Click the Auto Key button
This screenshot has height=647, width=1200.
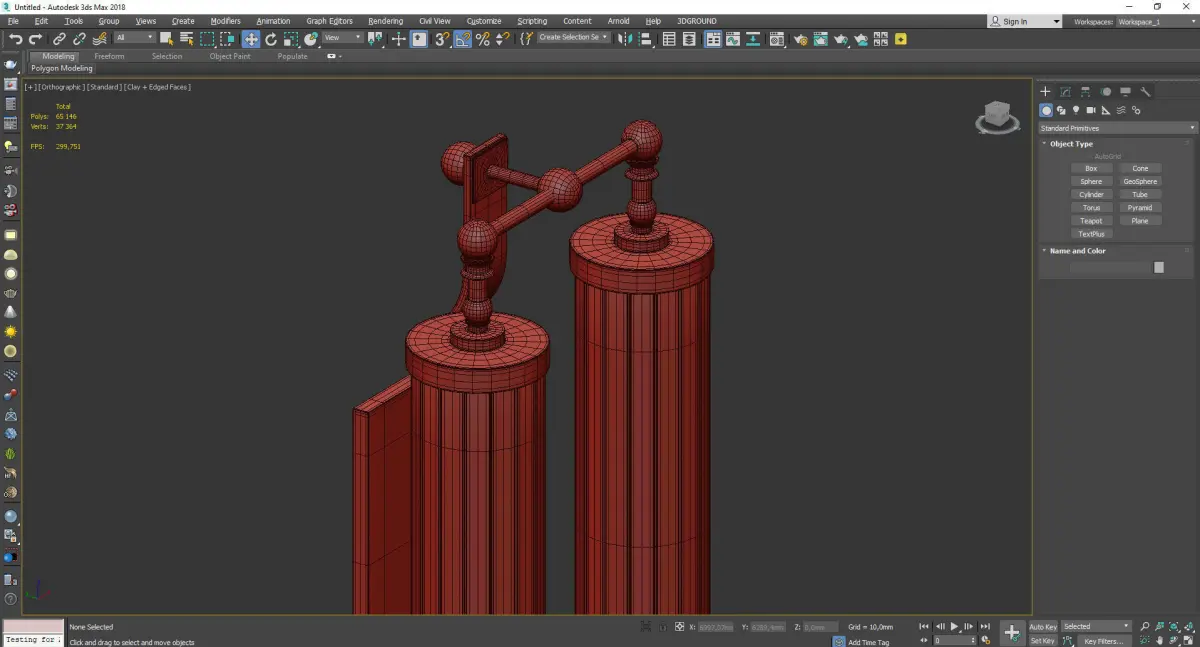(x=1043, y=627)
